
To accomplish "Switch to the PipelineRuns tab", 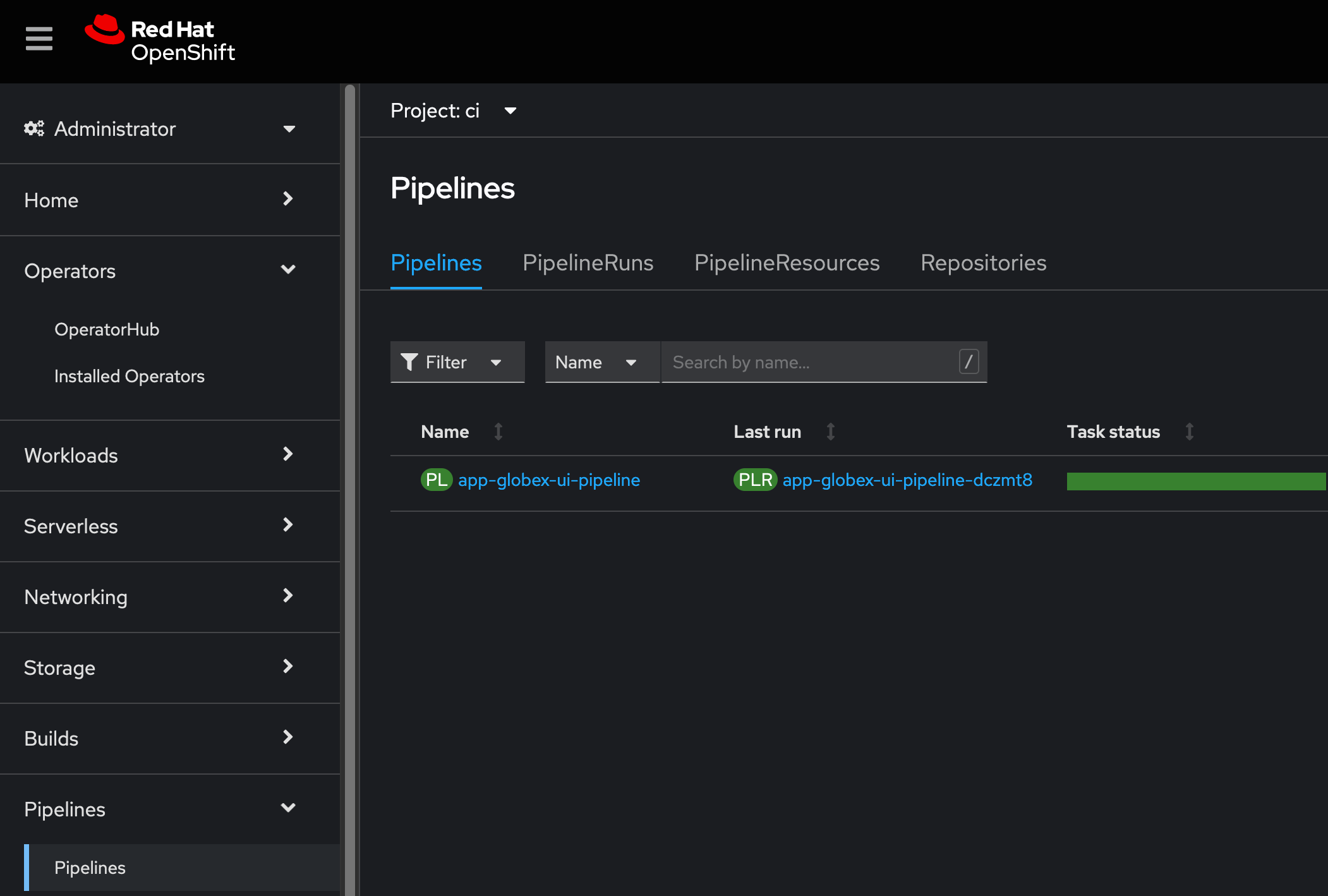I will pyautogui.click(x=588, y=263).
